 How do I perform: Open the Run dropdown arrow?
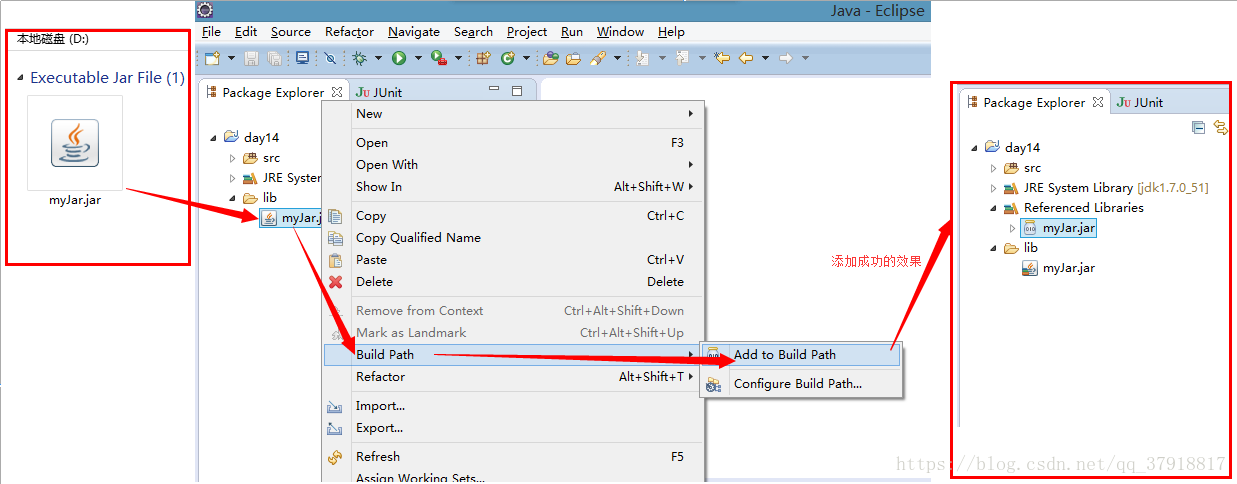click(x=418, y=58)
